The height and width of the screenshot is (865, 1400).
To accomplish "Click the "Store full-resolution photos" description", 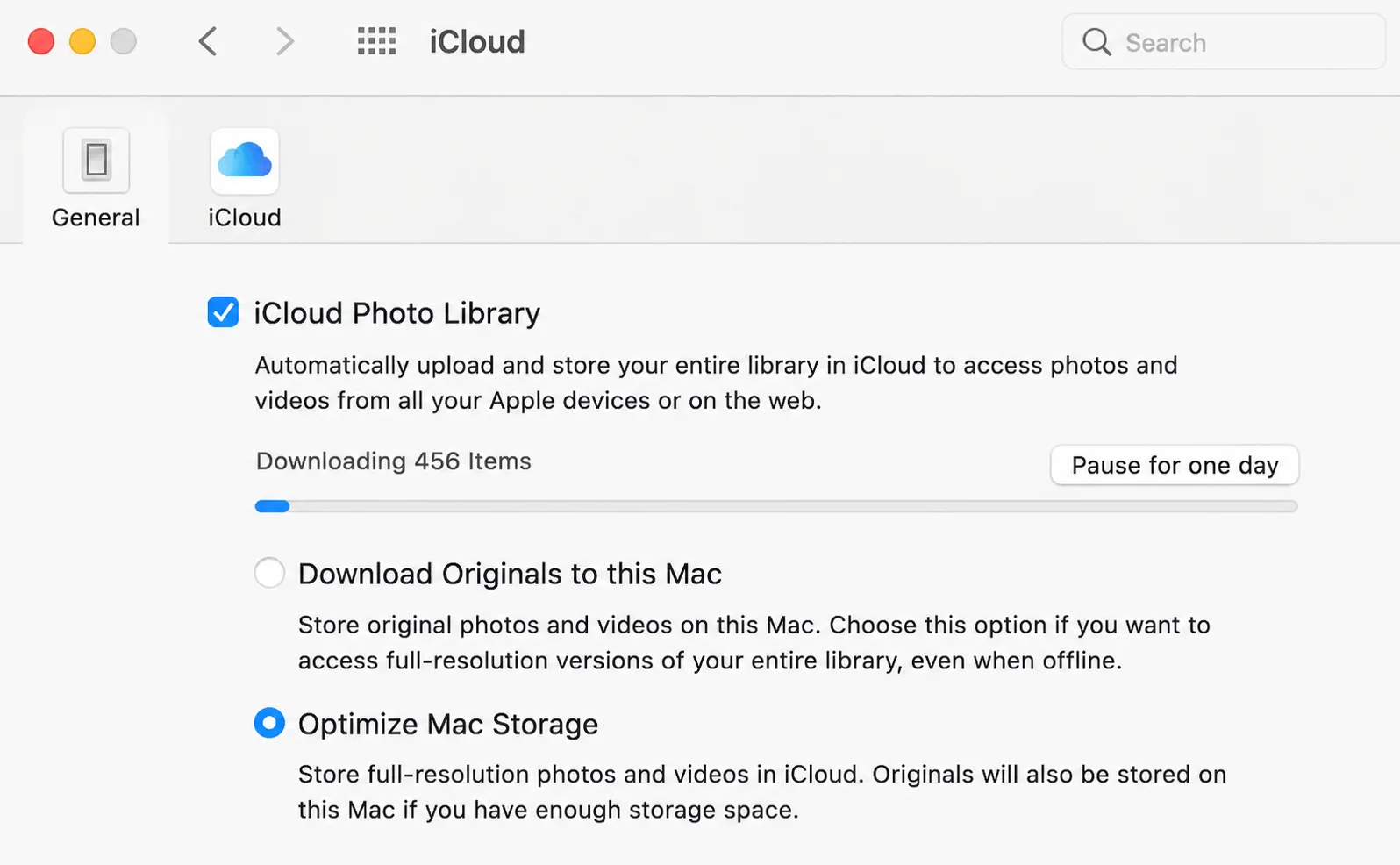I will [x=762, y=791].
